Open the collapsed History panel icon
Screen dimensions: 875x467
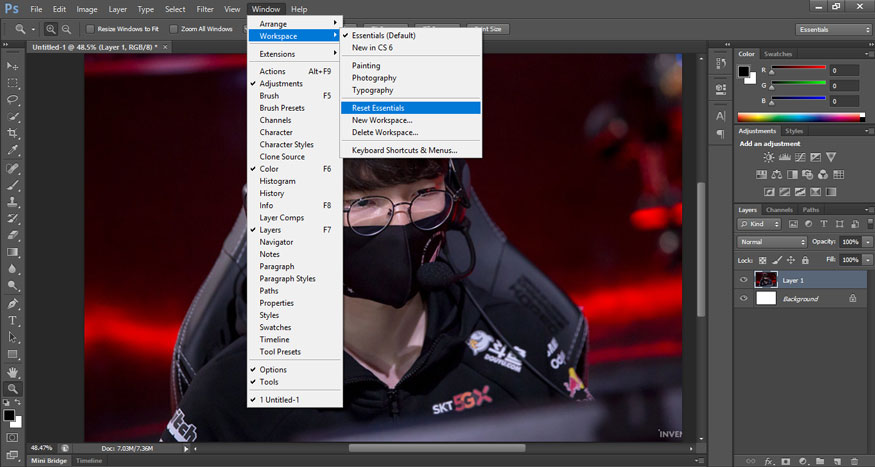(720, 64)
